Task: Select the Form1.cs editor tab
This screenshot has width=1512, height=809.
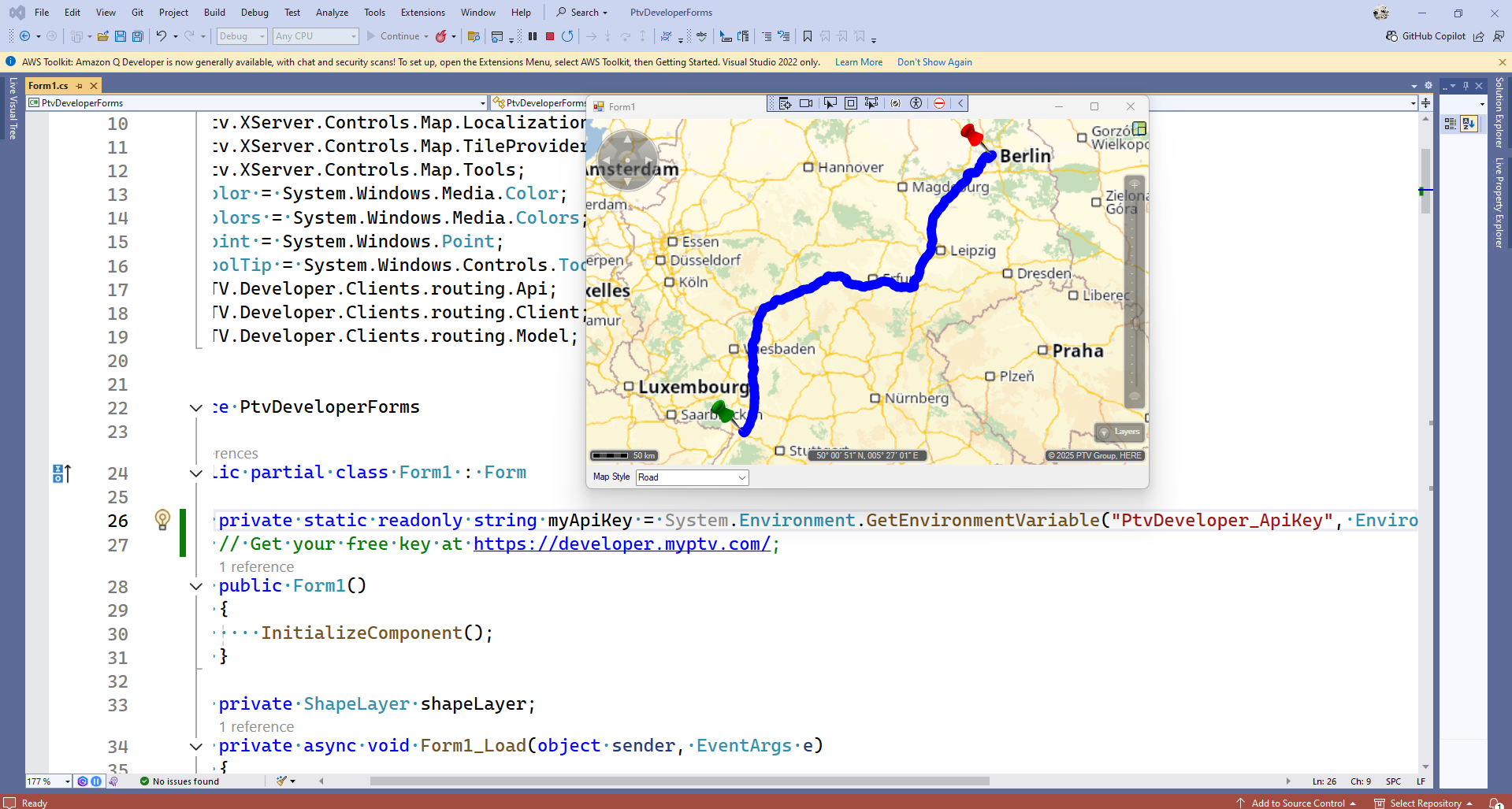Action: click(49, 85)
